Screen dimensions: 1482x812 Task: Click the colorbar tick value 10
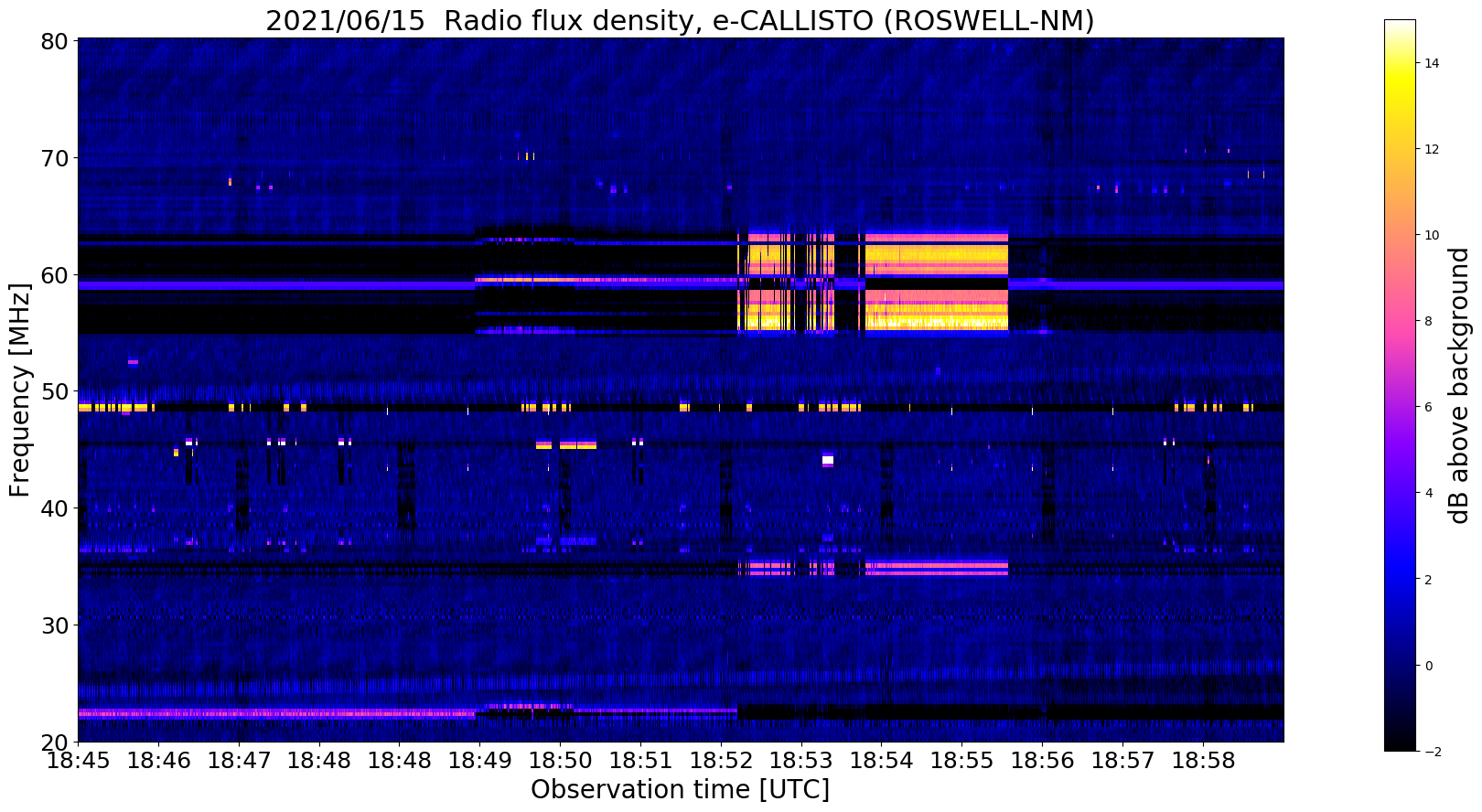pyautogui.click(x=1433, y=235)
